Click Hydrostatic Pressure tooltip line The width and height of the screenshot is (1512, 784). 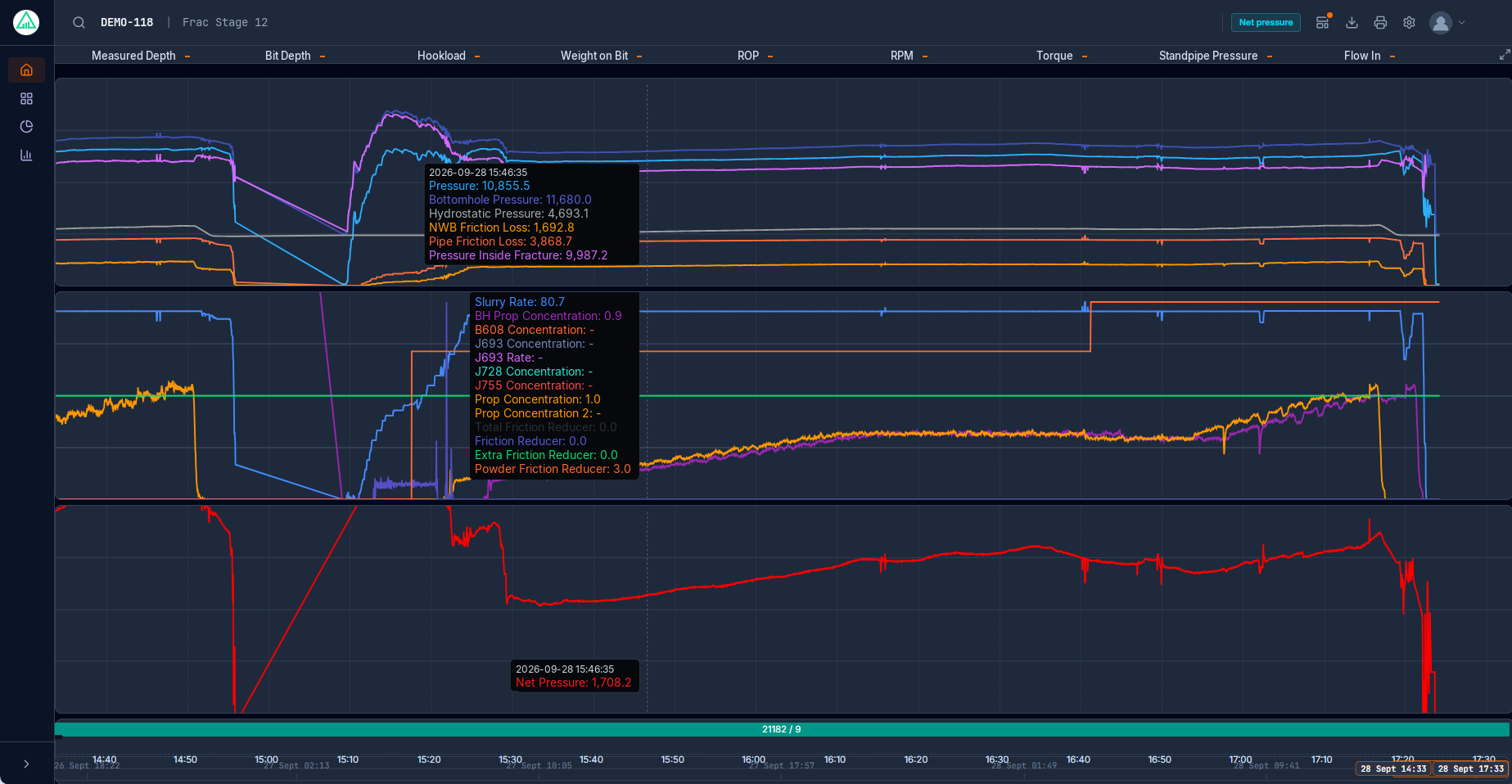[x=508, y=214]
